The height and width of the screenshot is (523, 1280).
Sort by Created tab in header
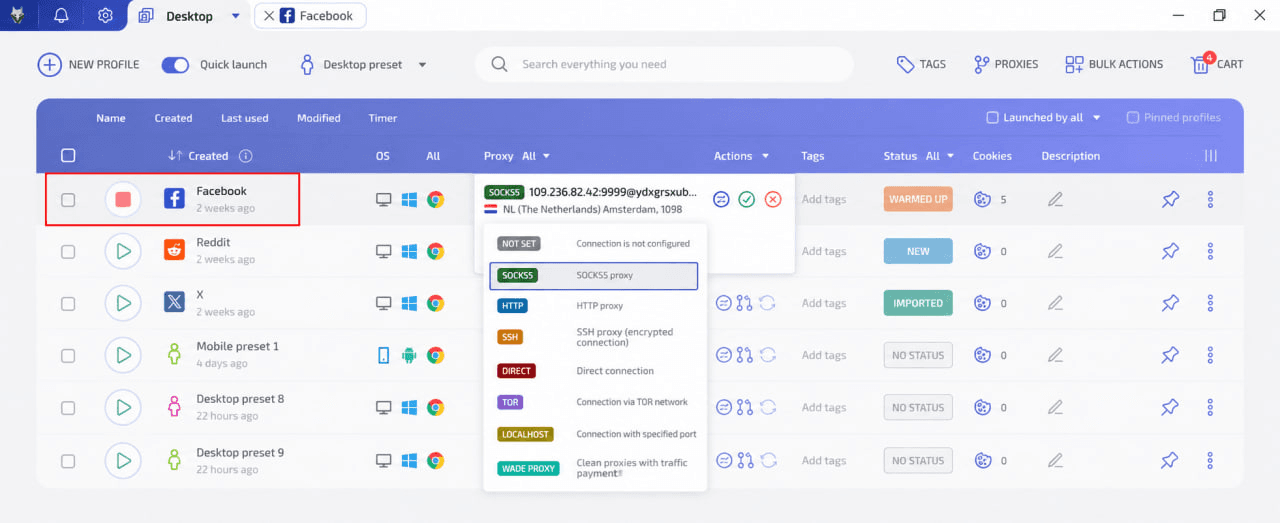point(173,118)
